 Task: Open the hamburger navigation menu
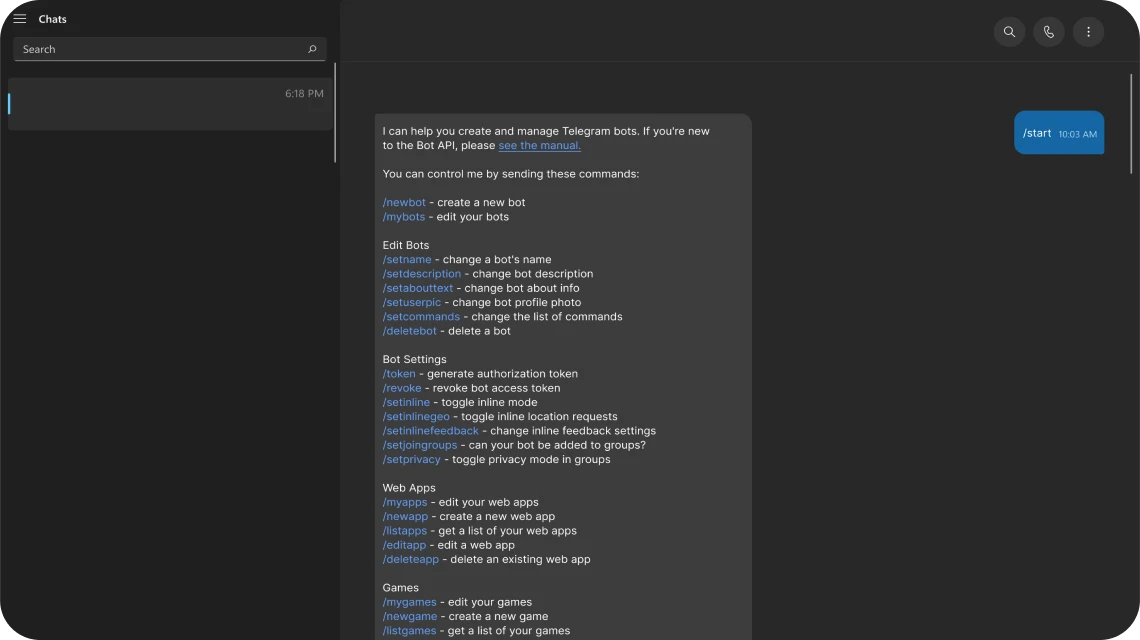[19, 19]
